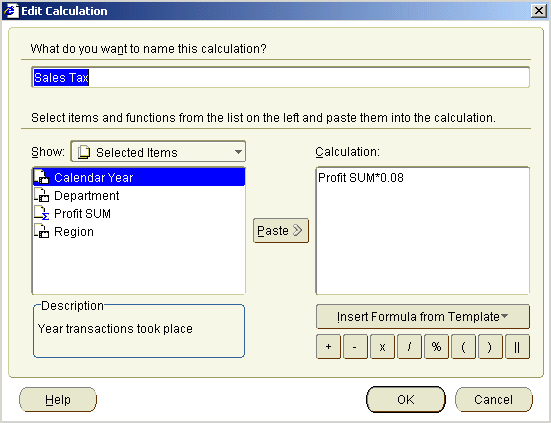Click the Selected Items document icon
The width and height of the screenshot is (551, 423).
coord(84,152)
